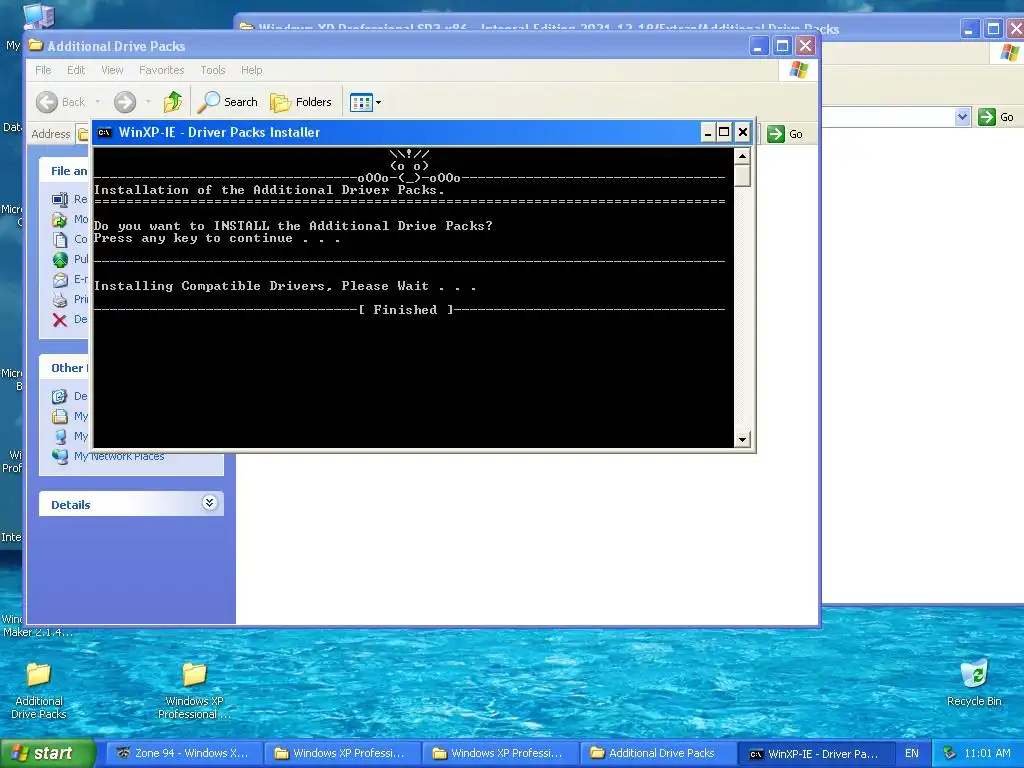Open address dropdown in background Explorer window
The width and height of the screenshot is (1024, 768).
click(x=962, y=117)
